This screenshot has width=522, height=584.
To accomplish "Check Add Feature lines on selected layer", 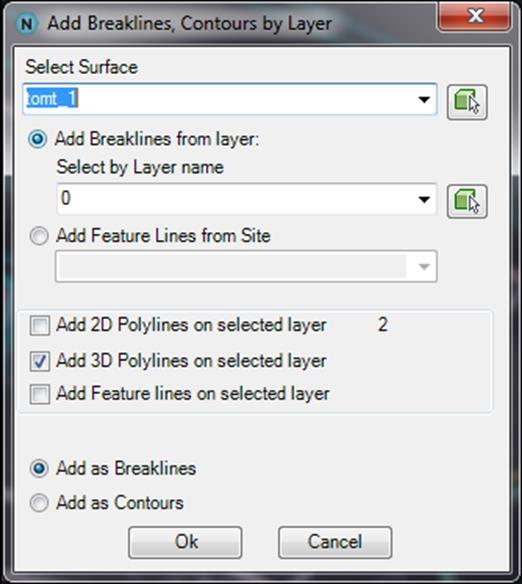I will [x=39, y=394].
